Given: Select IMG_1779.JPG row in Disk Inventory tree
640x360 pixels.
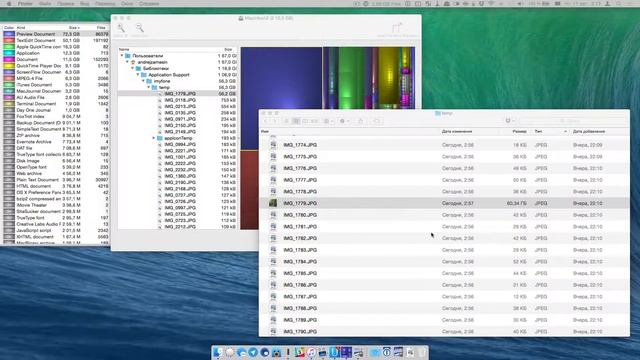Looking at the screenshot, I should pyautogui.click(x=178, y=94).
